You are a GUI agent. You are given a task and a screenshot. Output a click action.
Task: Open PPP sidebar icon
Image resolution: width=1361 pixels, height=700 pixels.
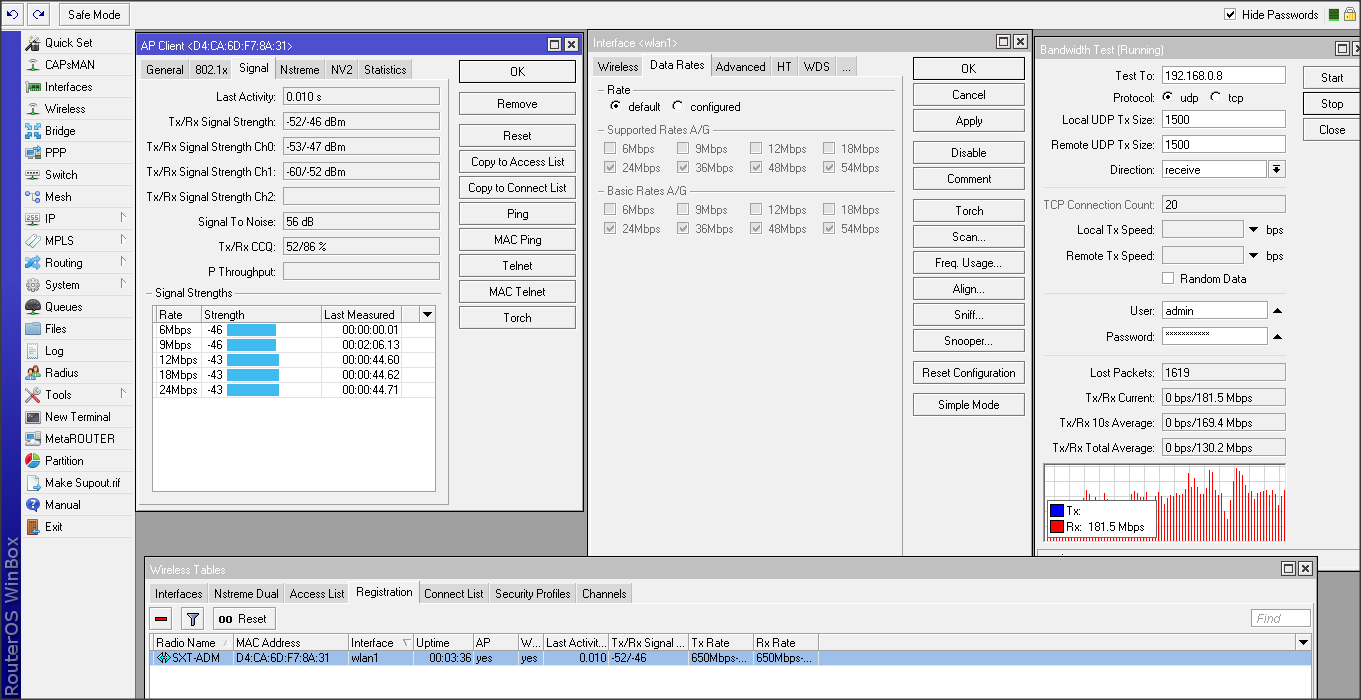tap(33, 153)
